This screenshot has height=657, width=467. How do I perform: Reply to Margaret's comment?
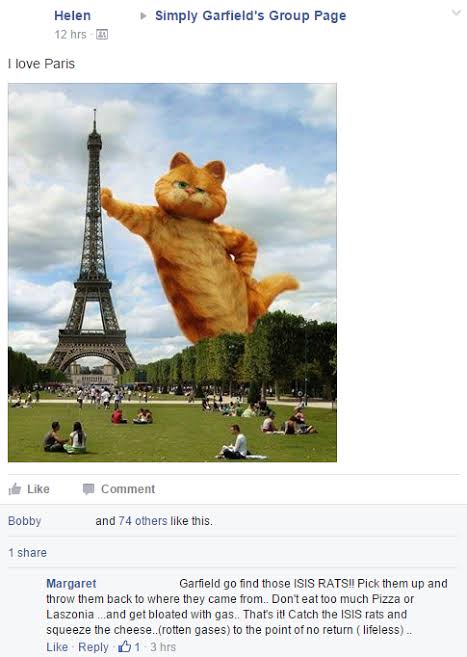point(93,647)
